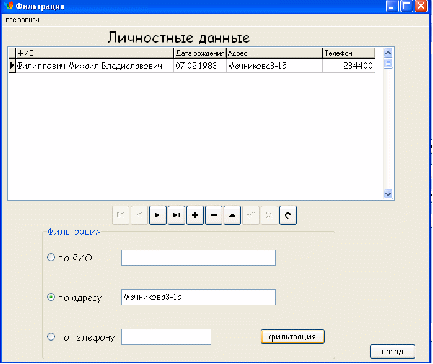Click the Фильтрация button
This screenshot has height=364, width=433.
(x=292, y=336)
